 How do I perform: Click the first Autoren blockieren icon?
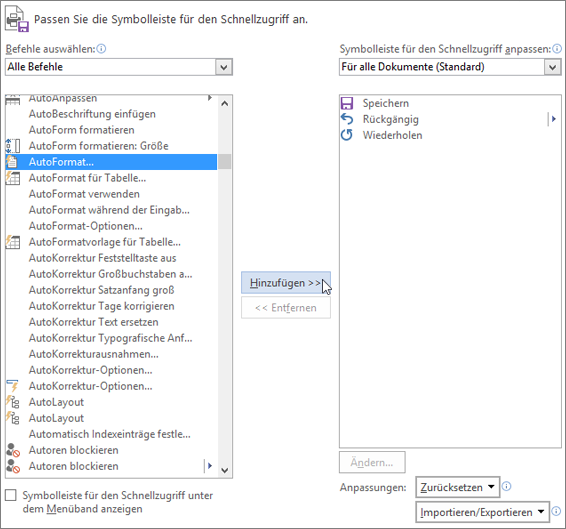(13, 450)
